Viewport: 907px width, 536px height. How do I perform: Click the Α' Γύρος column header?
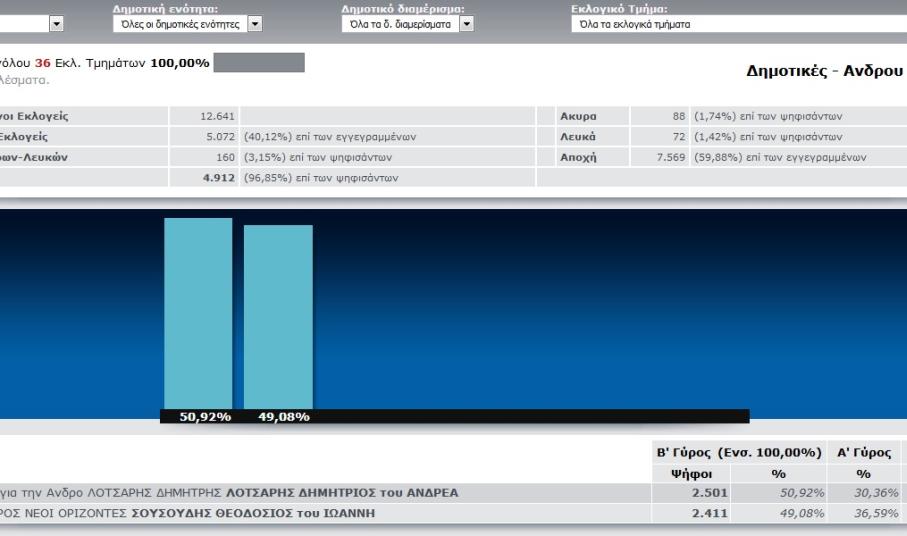click(864, 453)
